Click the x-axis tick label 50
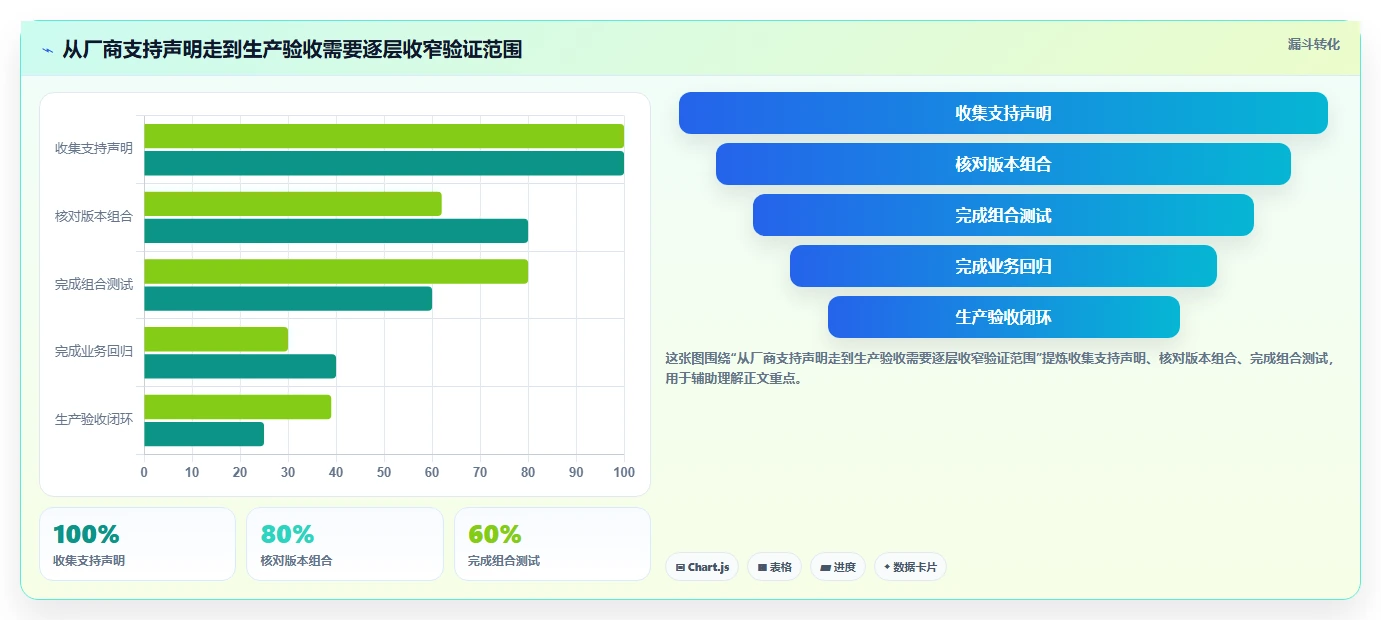 384,472
